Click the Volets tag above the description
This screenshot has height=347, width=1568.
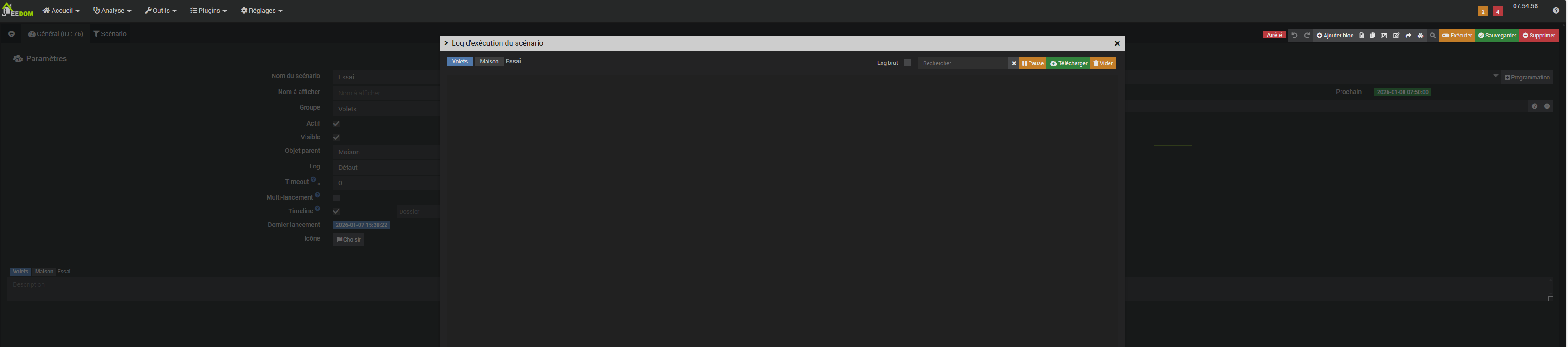[21, 272]
